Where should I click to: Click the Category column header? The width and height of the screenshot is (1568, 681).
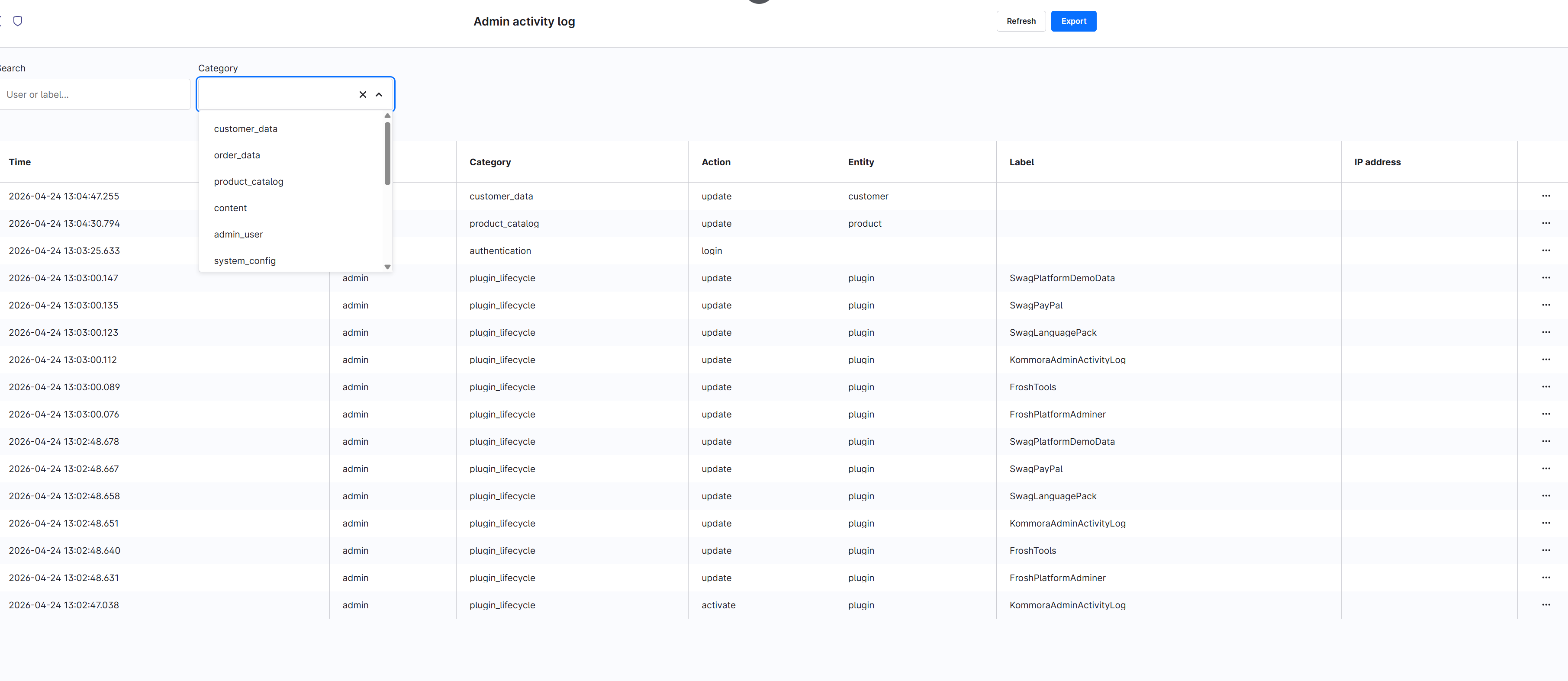(490, 162)
